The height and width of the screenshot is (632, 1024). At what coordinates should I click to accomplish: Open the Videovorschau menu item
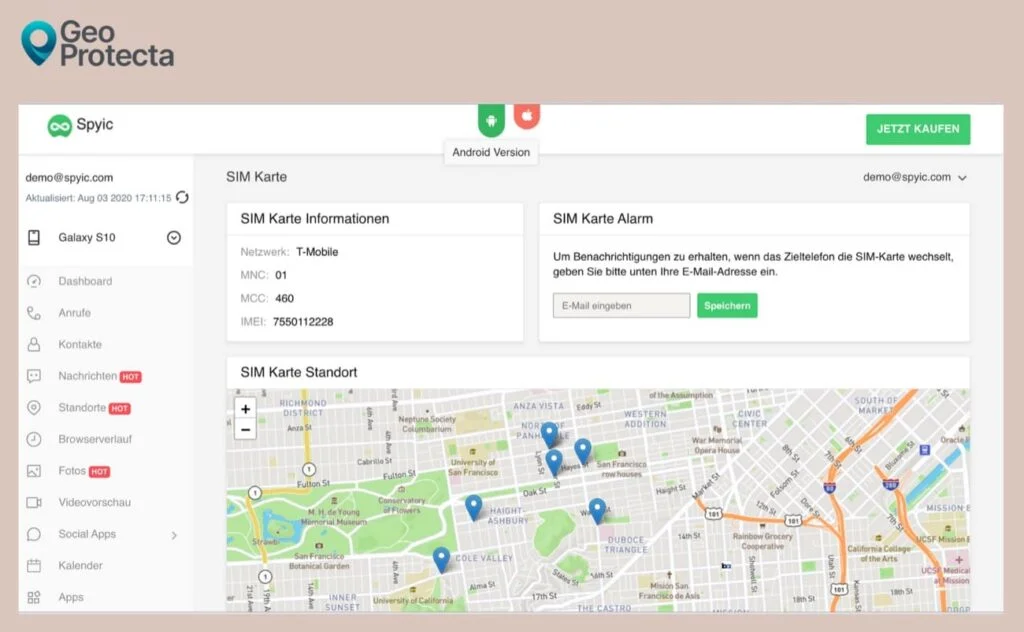click(94, 503)
